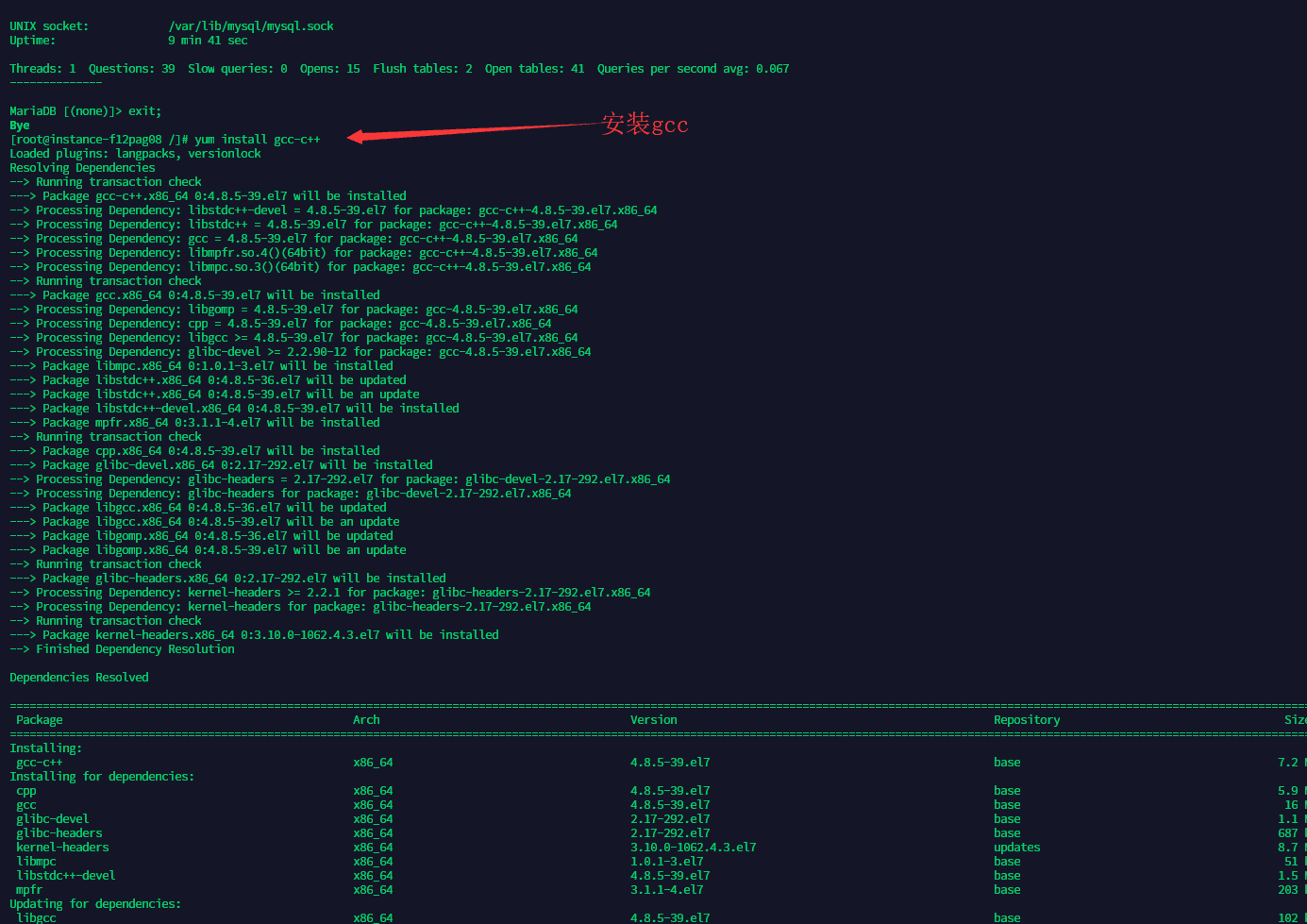
Task: Click the 'kernel-headers' package entry
Action: [61, 847]
